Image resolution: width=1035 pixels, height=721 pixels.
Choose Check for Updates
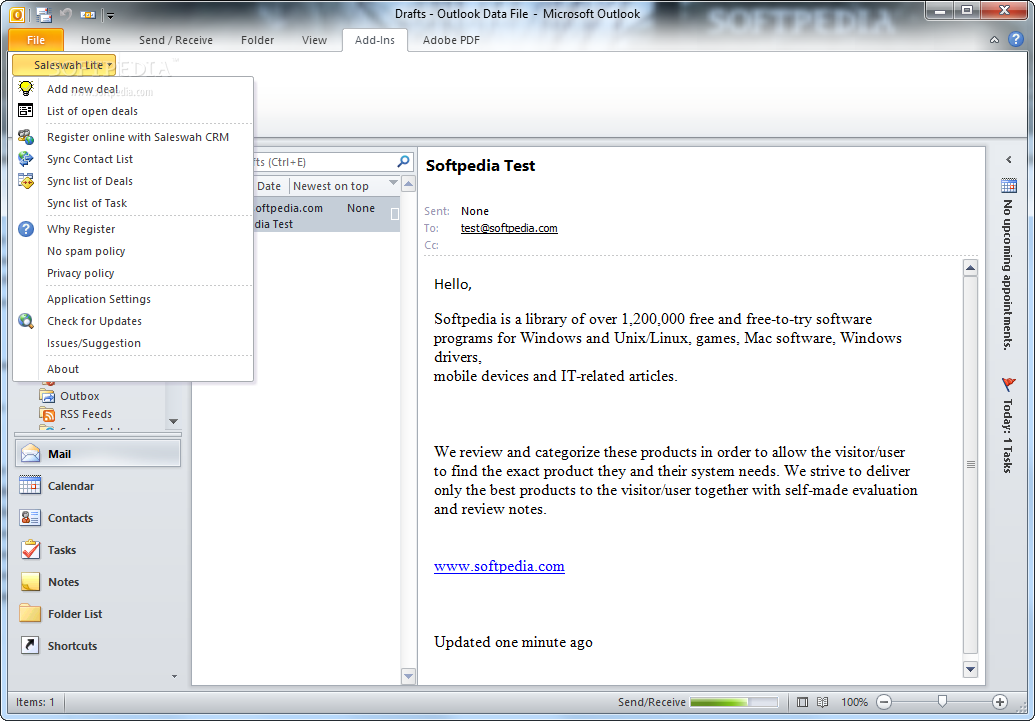coord(133,321)
